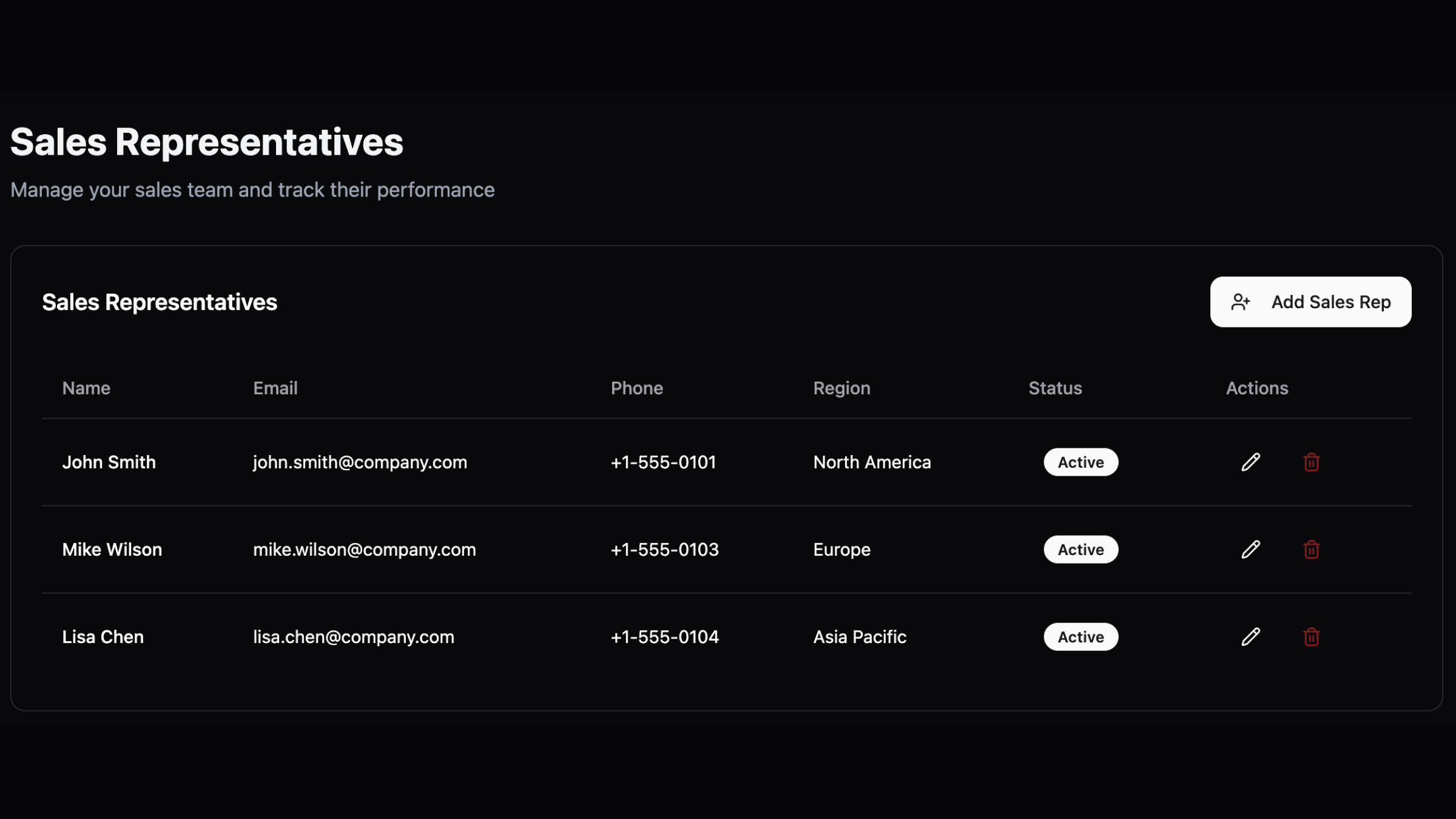
Task: Delete Mike Wilson using trash icon
Action: pyautogui.click(x=1311, y=550)
